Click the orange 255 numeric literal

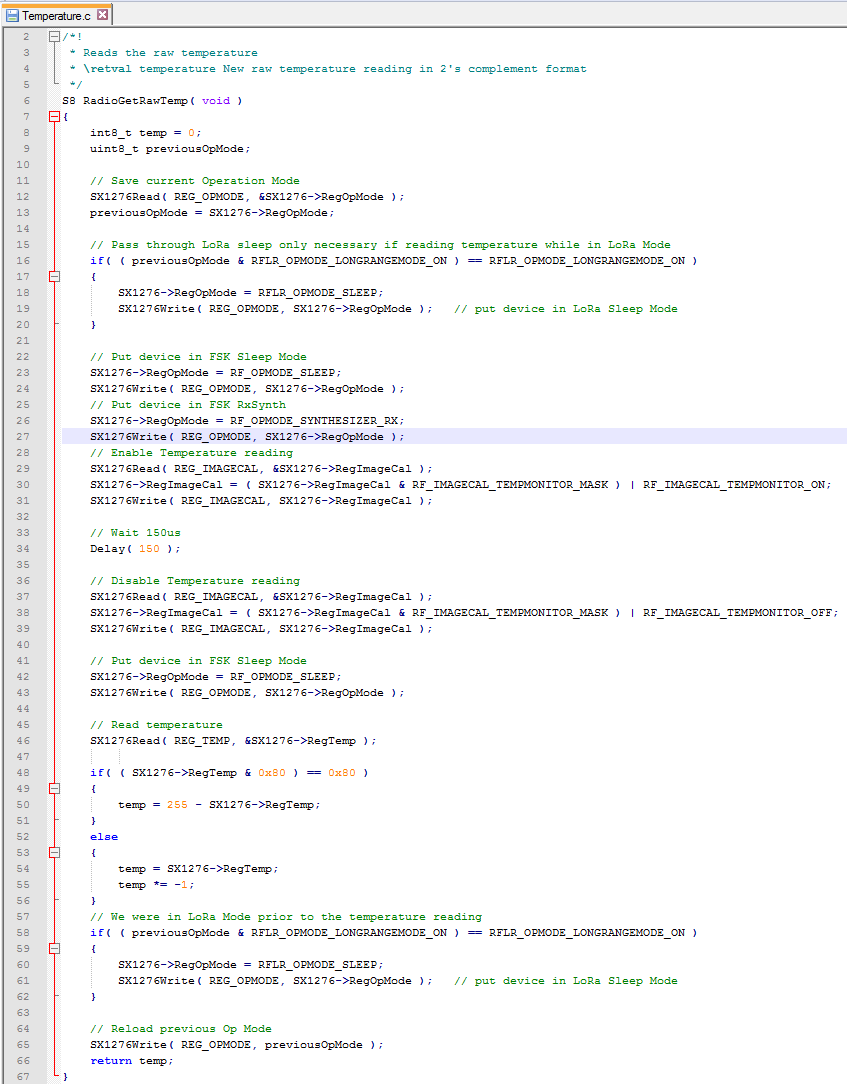(177, 805)
